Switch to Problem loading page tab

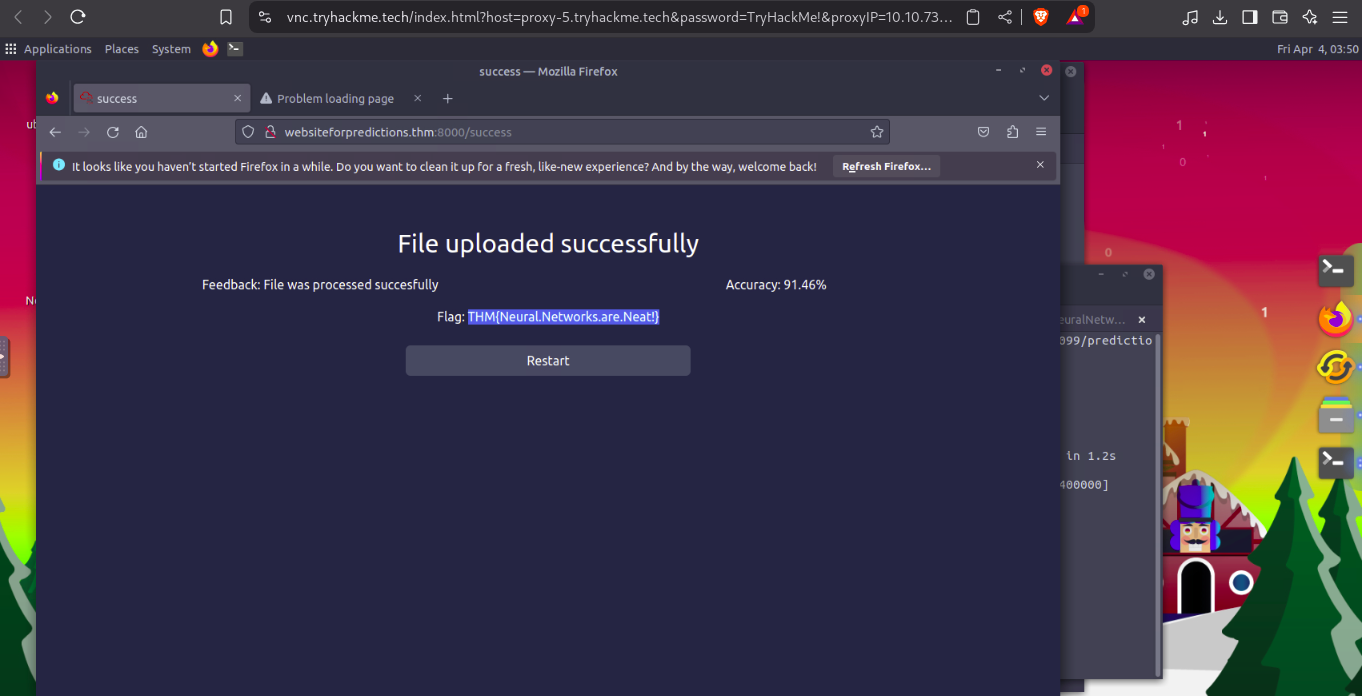point(335,99)
